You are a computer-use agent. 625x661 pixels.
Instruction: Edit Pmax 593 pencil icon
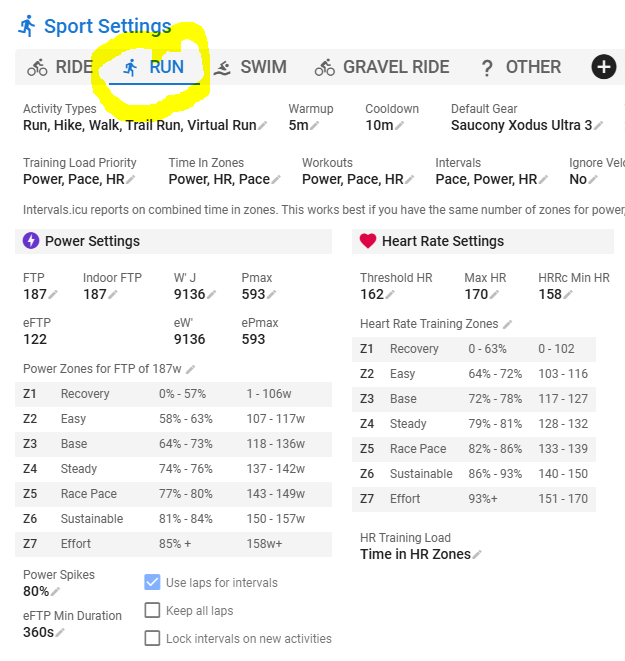tap(271, 295)
